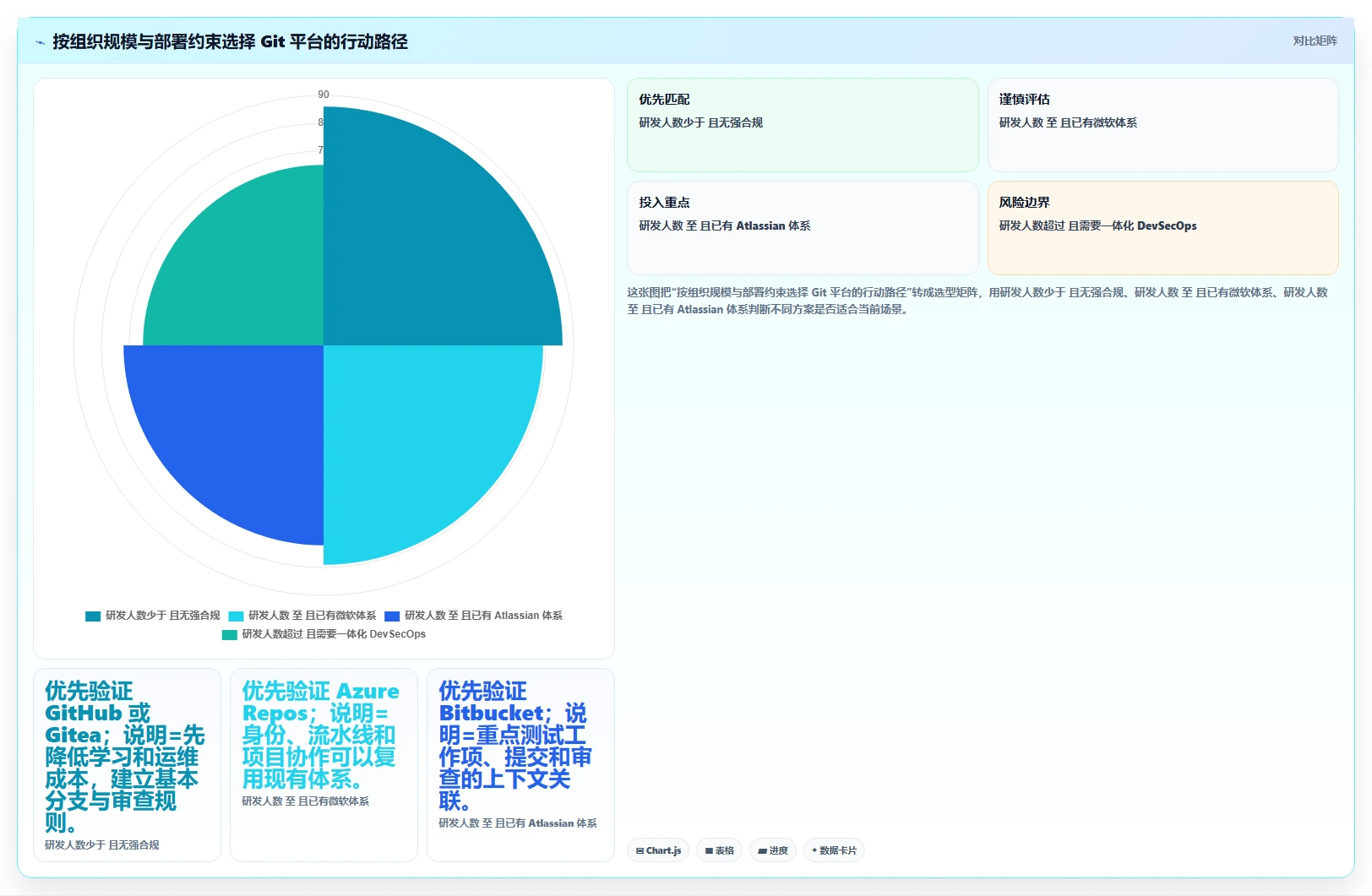Image resolution: width=1372 pixels, height=896 pixels.
Task: Click the Chart.js tag
Action: [658, 850]
